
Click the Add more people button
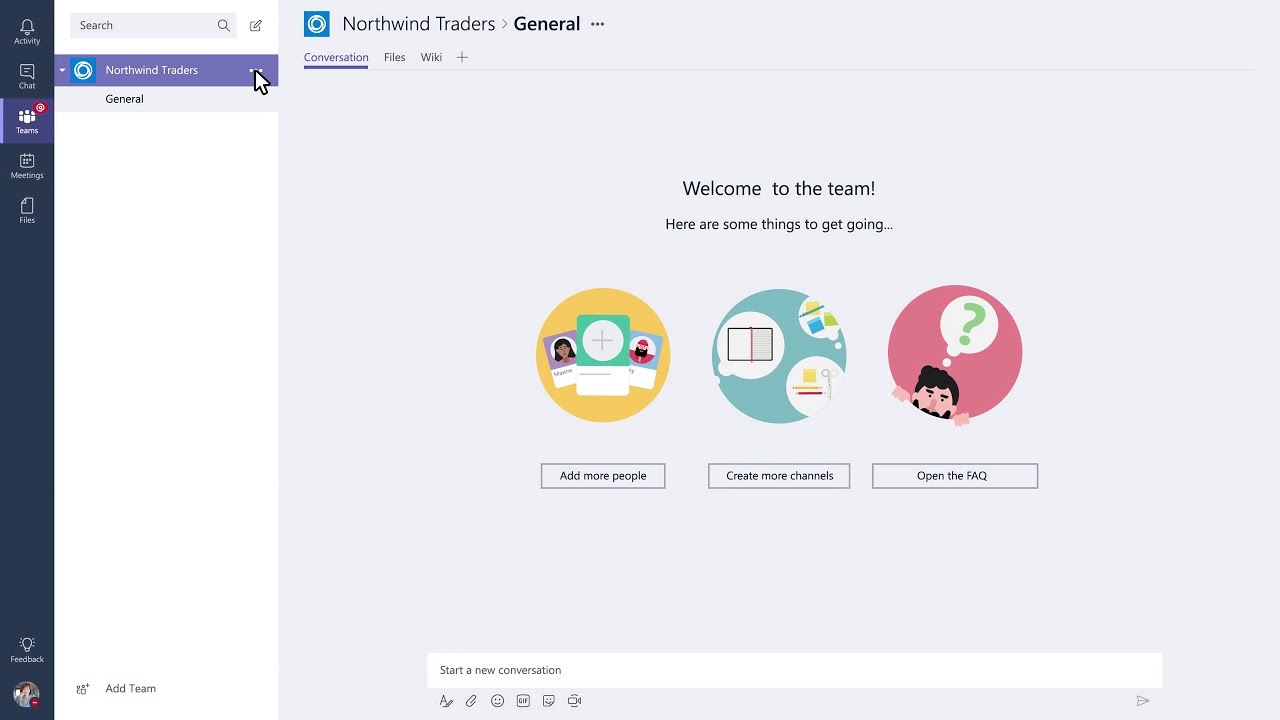603,476
